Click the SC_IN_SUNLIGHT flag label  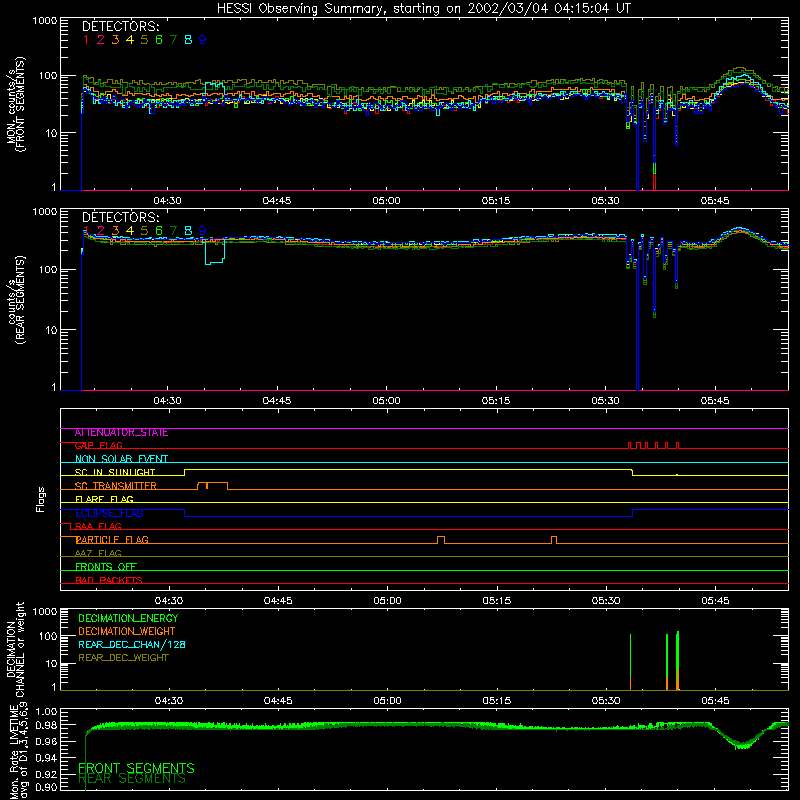click(x=115, y=472)
